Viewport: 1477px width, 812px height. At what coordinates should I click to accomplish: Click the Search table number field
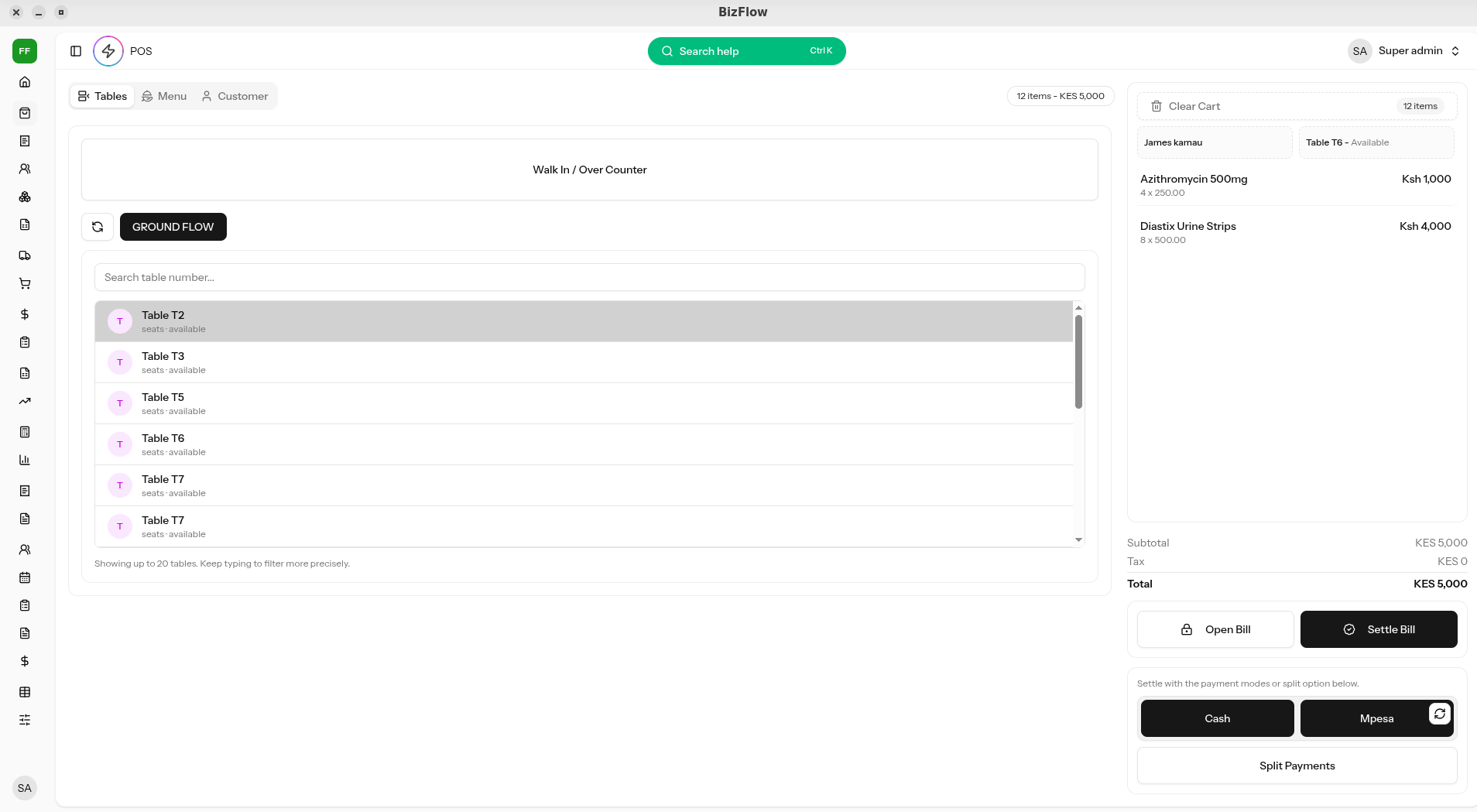(x=589, y=277)
